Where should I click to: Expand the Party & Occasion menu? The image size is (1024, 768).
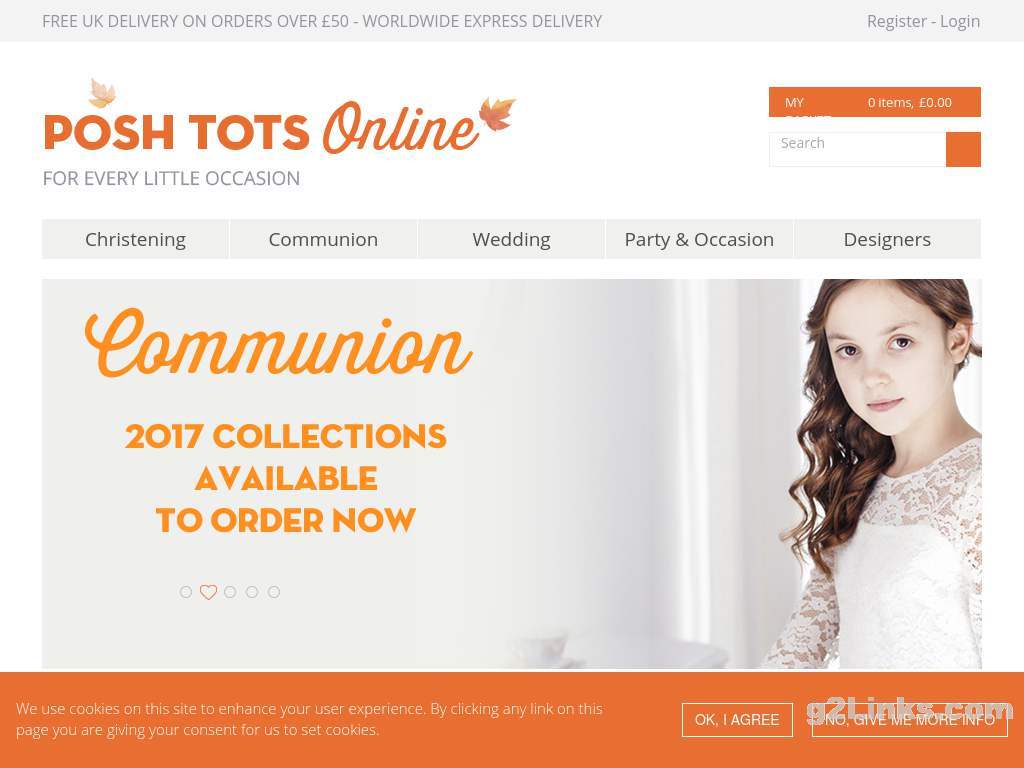coord(699,240)
